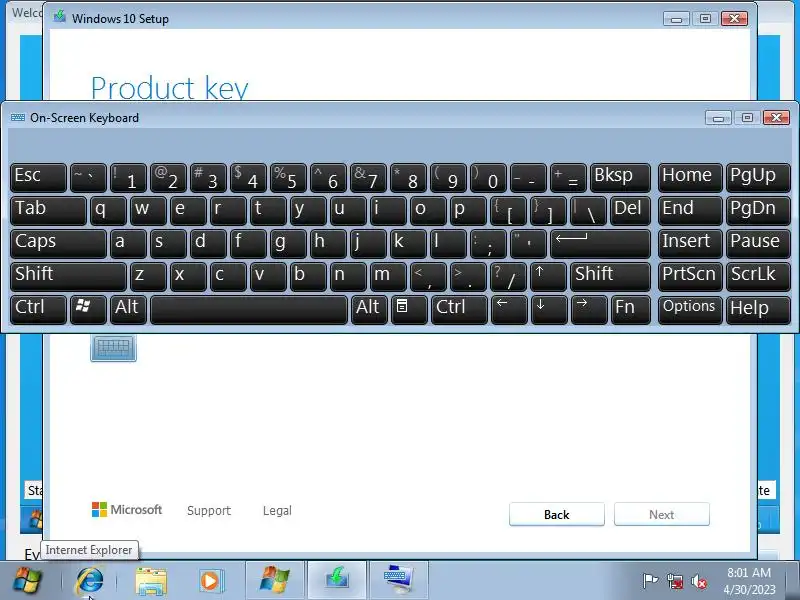Viewport: 800px width, 600px height.
Task: Open the Start menu orb
Action: click(27, 581)
